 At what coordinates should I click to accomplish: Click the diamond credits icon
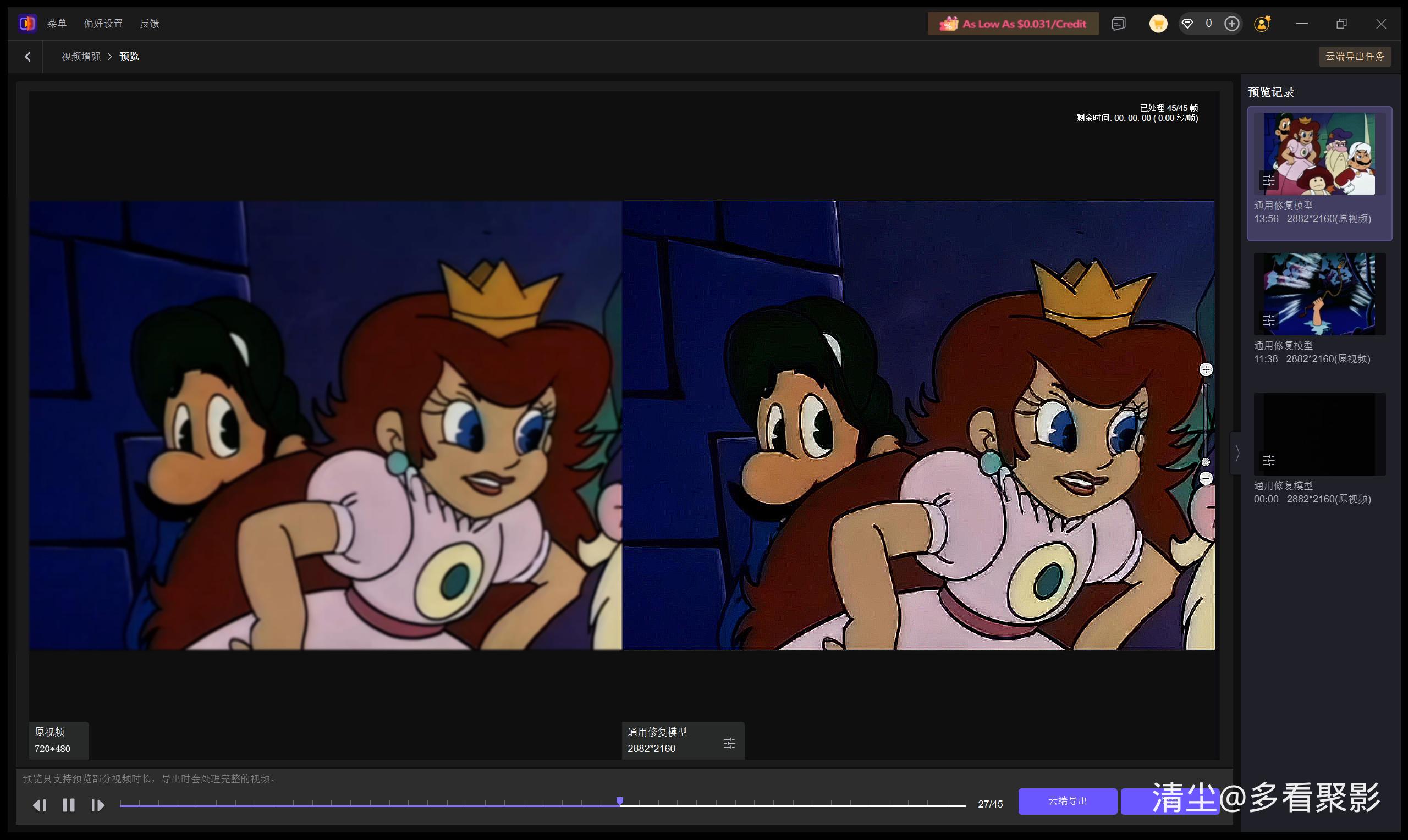tap(1187, 24)
